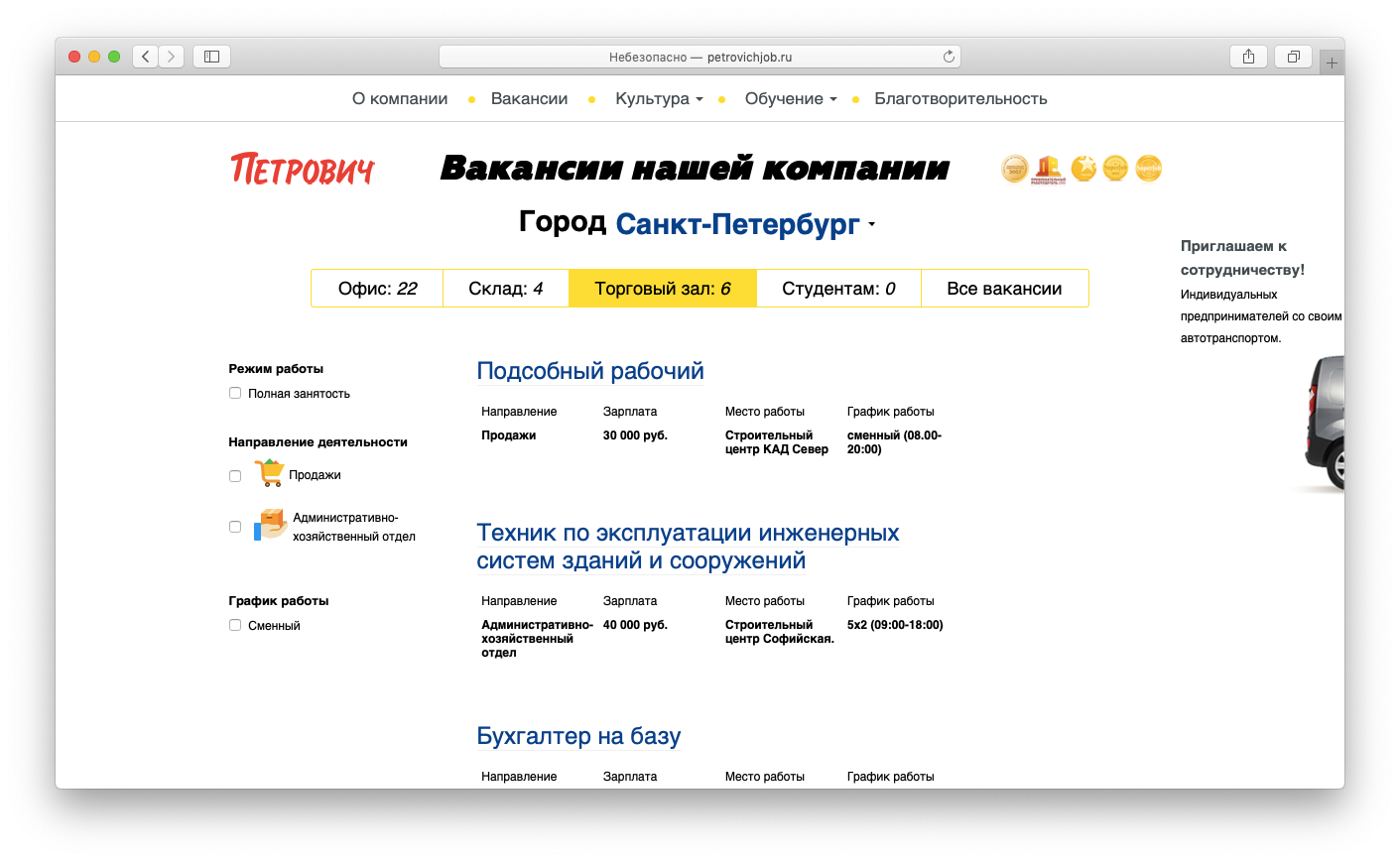The width and height of the screenshot is (1400, 862).
Task: Click the first gold award badge
Action: click(1015, 169)
